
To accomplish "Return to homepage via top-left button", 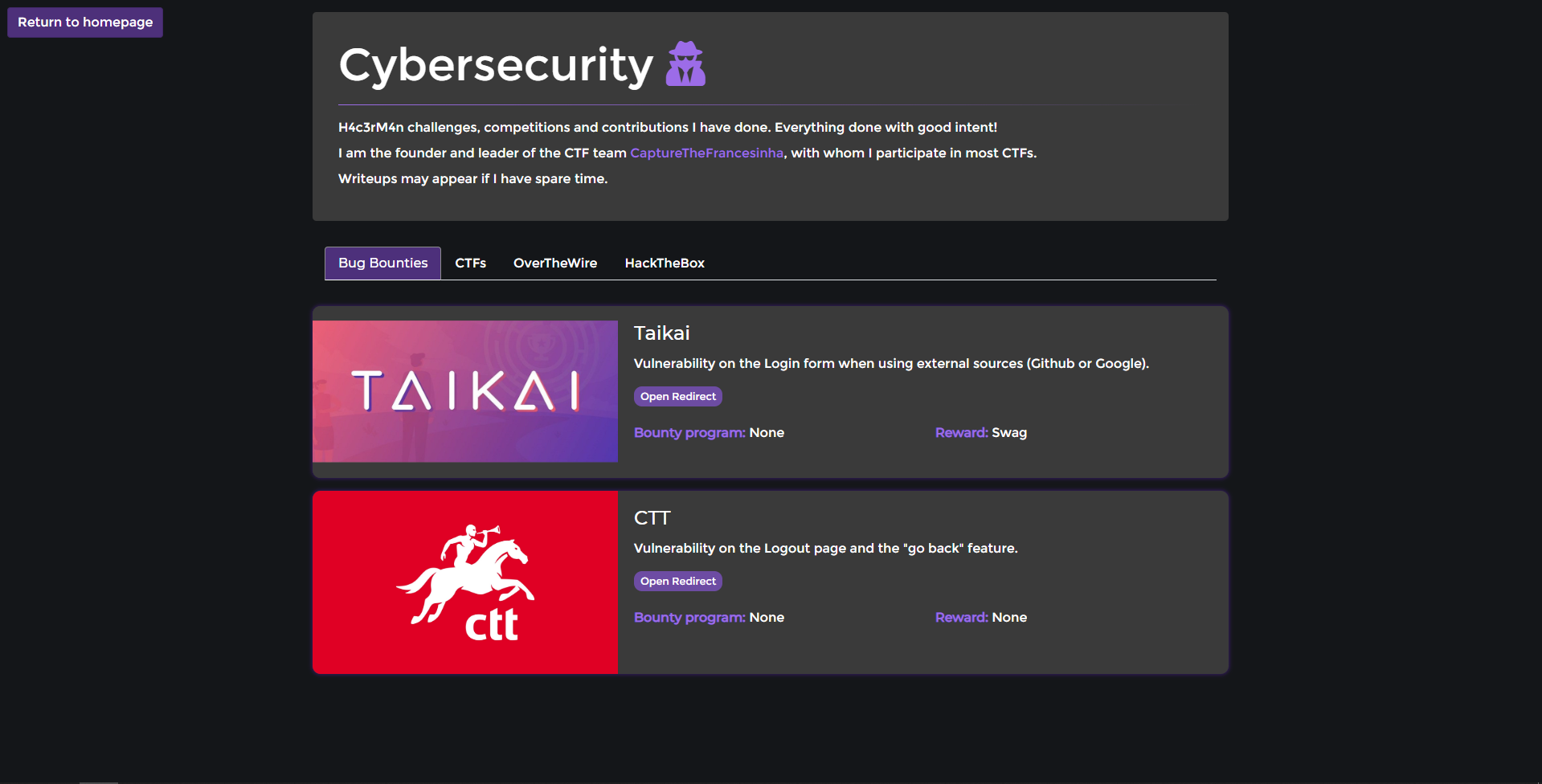I will [85, 22].
